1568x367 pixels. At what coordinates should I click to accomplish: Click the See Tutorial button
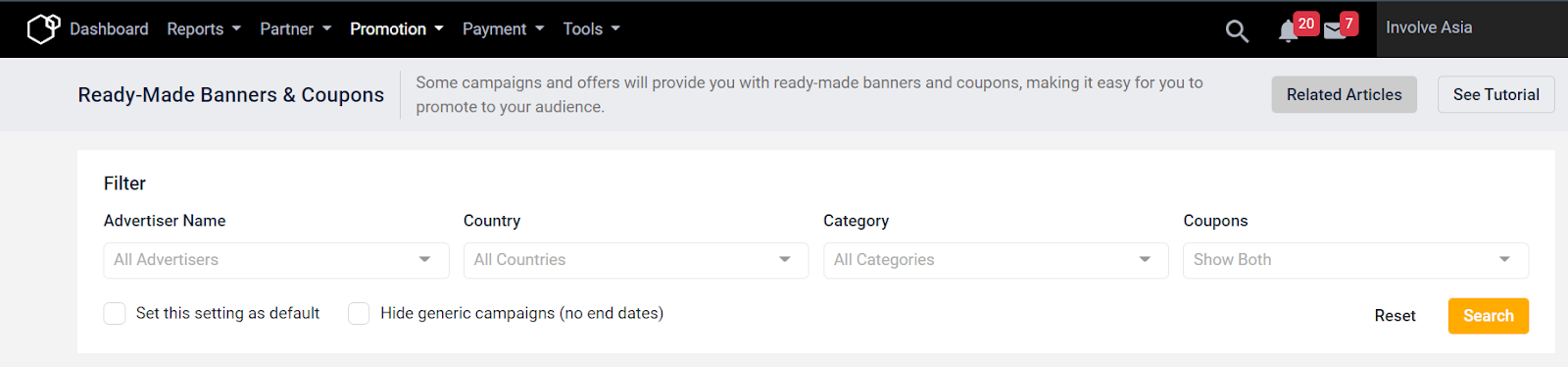pos(1496,94)
